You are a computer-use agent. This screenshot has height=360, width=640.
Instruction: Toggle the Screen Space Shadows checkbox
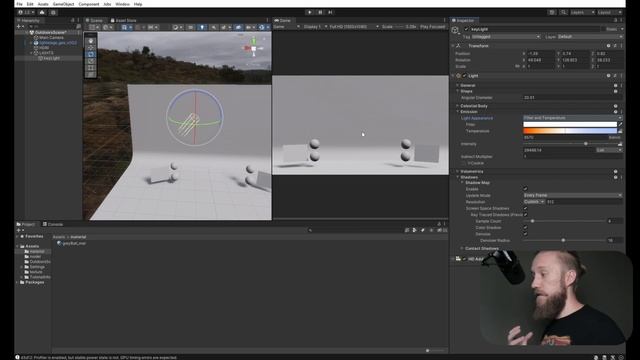pos(525,208)
